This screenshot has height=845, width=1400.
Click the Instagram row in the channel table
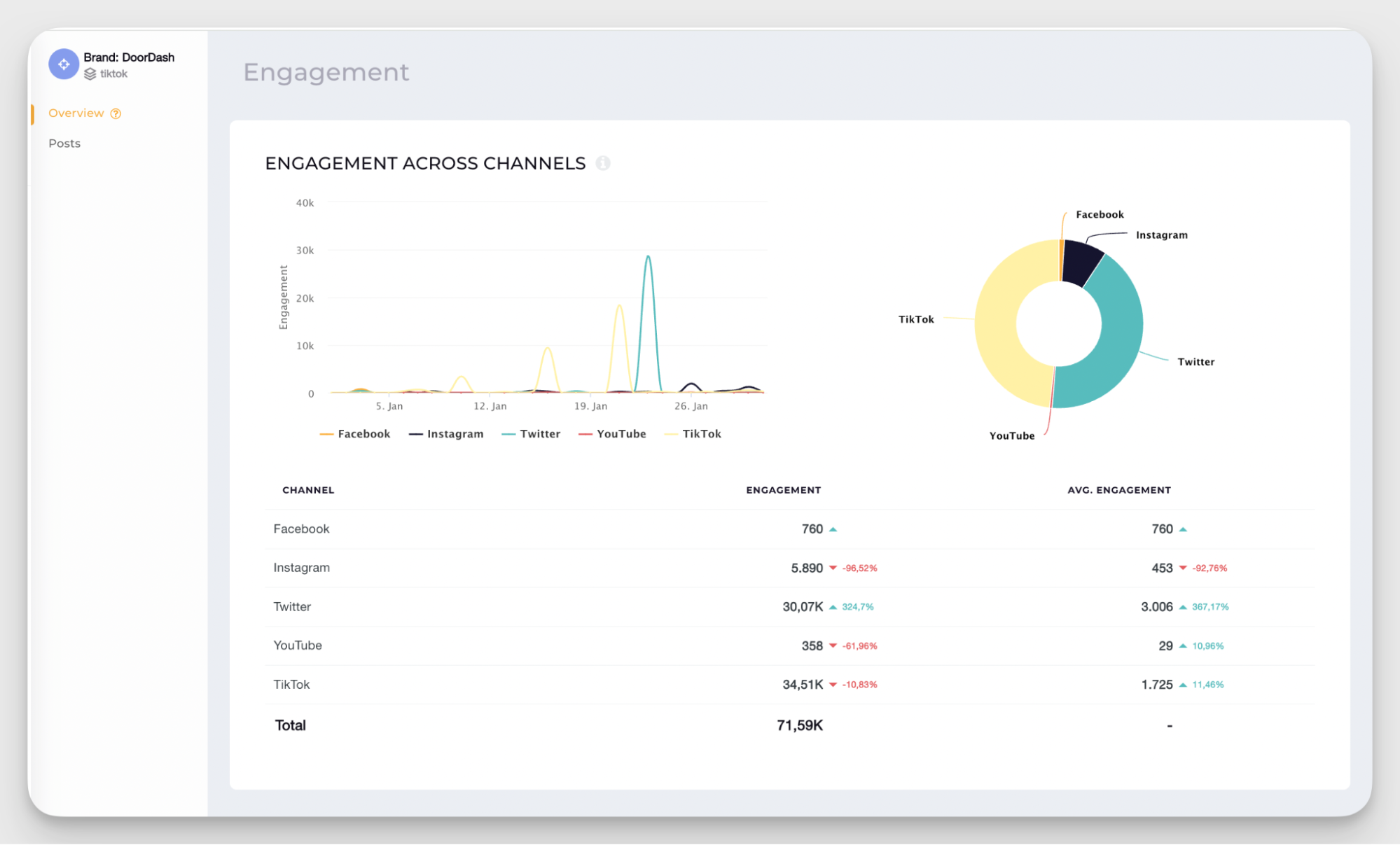coord(301,568)
